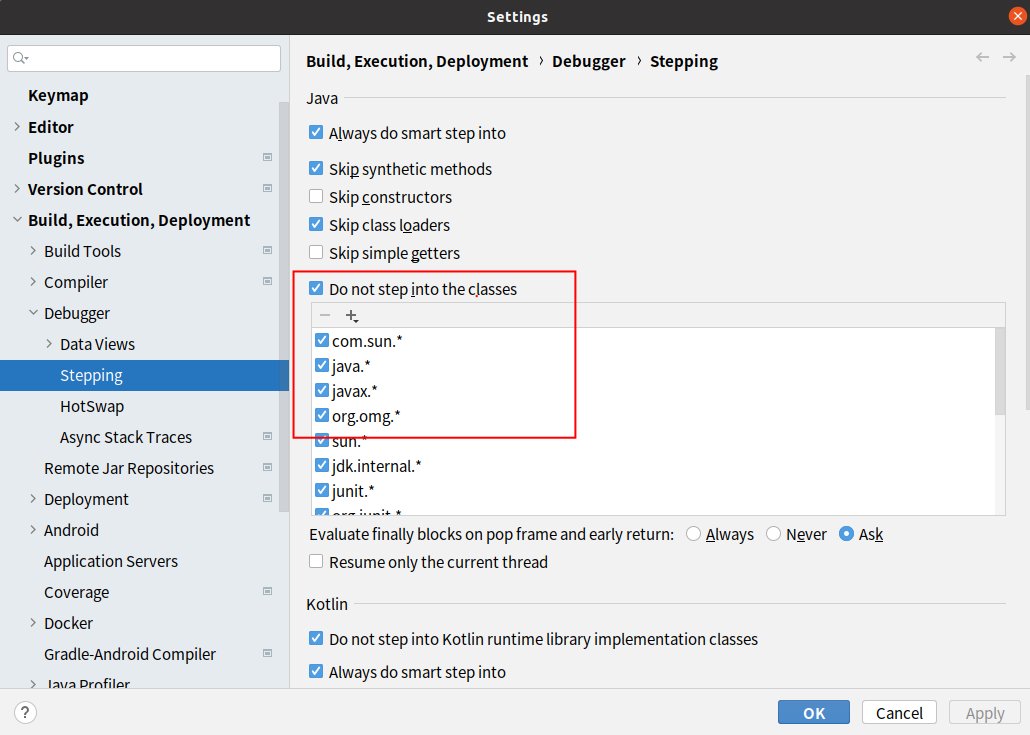Select the Always radio button

point(693,534)
